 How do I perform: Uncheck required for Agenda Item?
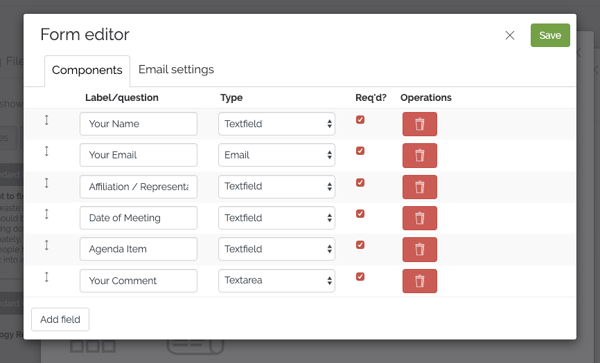[x=360, y=245]
